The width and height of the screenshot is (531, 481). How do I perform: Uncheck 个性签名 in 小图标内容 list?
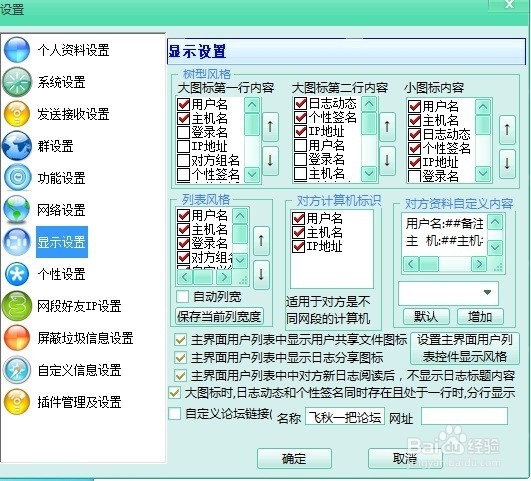pyautogui.click(x=415, y=148)
